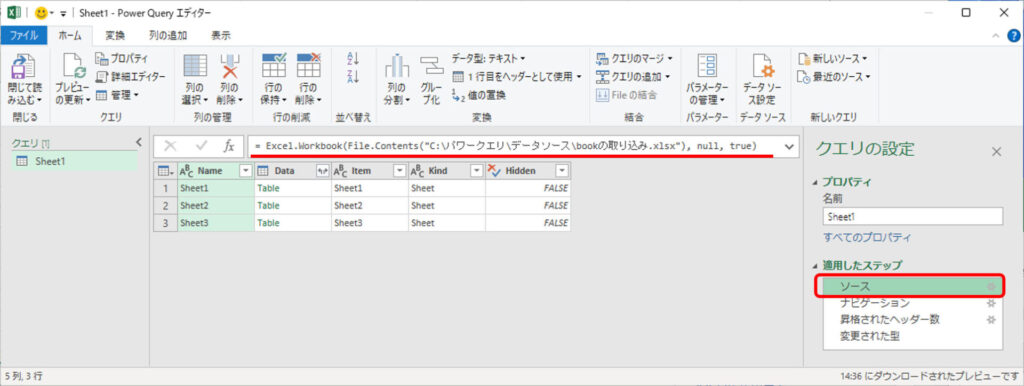Image resolution: width=1024 pixels, height=386 pixels.
Task: Click the 名前 field containing Sheet1
Action: click(912, 216)
